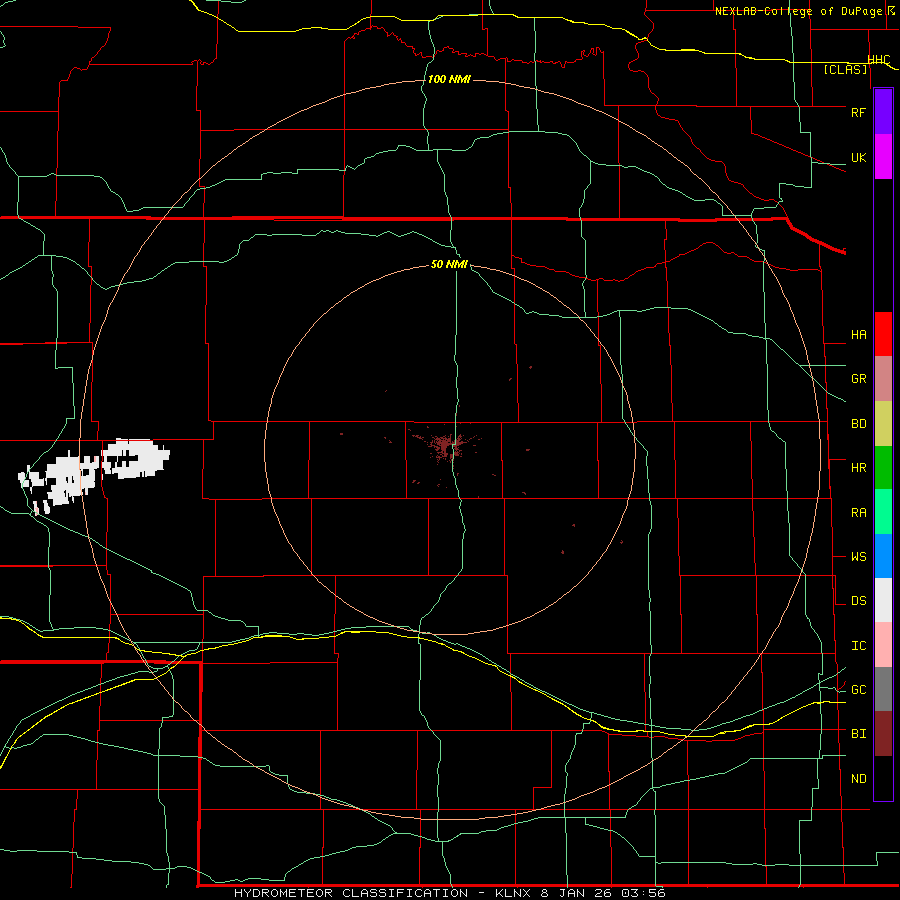Image resolution: width=900 pixels, height=900 pixels.
Task: Click the blue WS legend color swatch
Action: click(x=883, y=556)
